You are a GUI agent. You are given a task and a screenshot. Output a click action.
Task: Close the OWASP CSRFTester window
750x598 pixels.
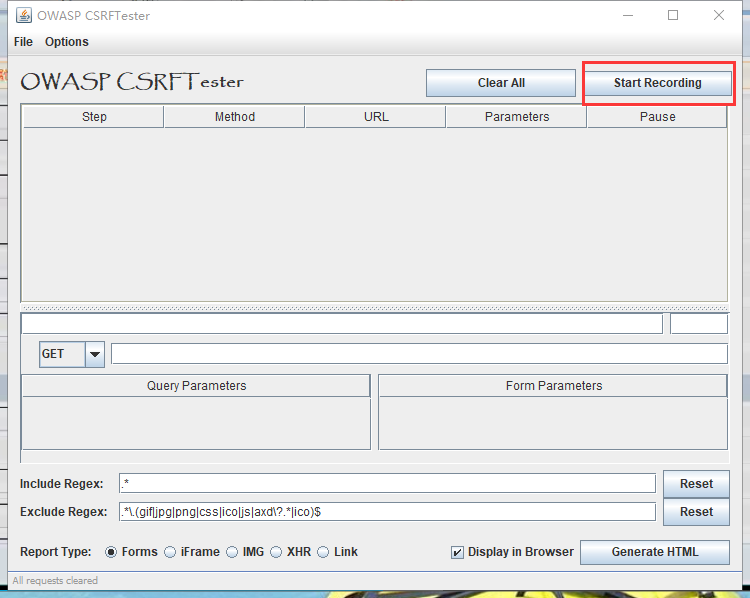point(718,15)
